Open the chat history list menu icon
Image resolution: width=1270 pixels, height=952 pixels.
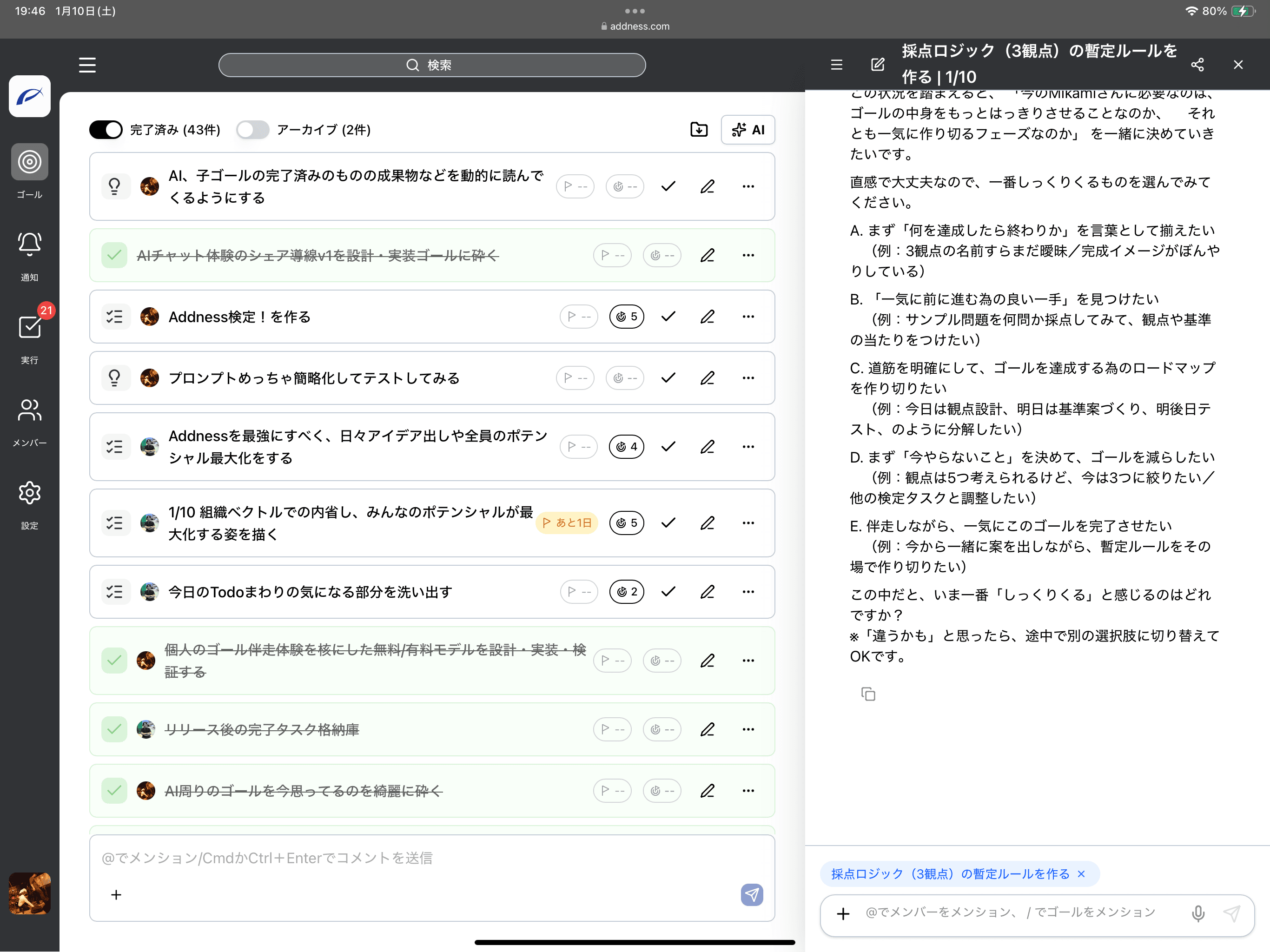[x=837, y=65]
